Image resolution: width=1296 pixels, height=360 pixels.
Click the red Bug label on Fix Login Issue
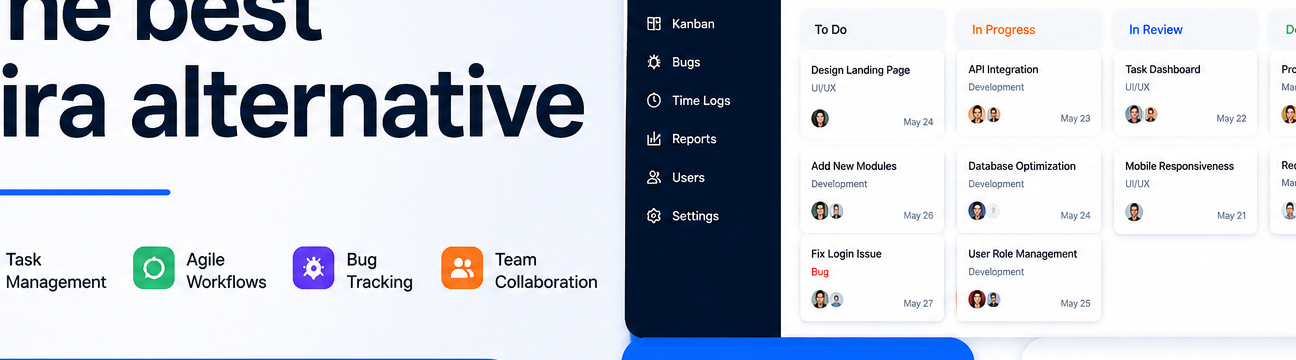pos(820,272)
